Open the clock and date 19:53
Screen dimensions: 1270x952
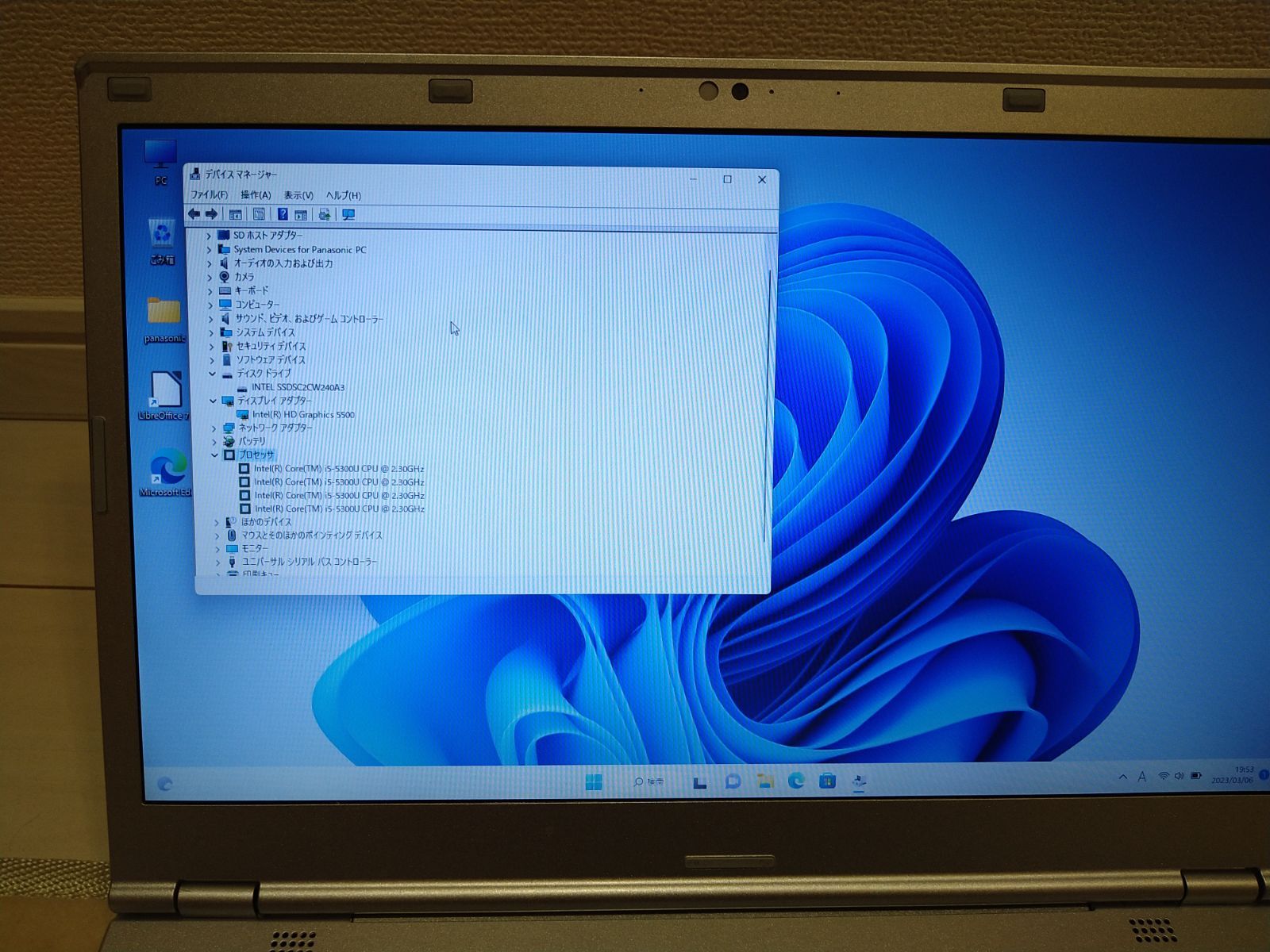click(1233, 775)
